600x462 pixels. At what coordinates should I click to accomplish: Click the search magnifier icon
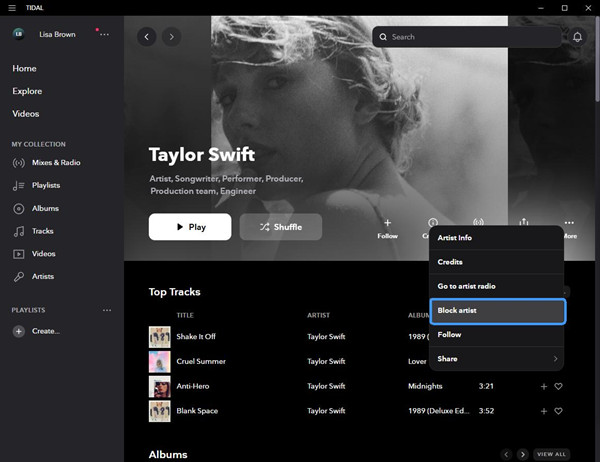click(x=383, y=37)
